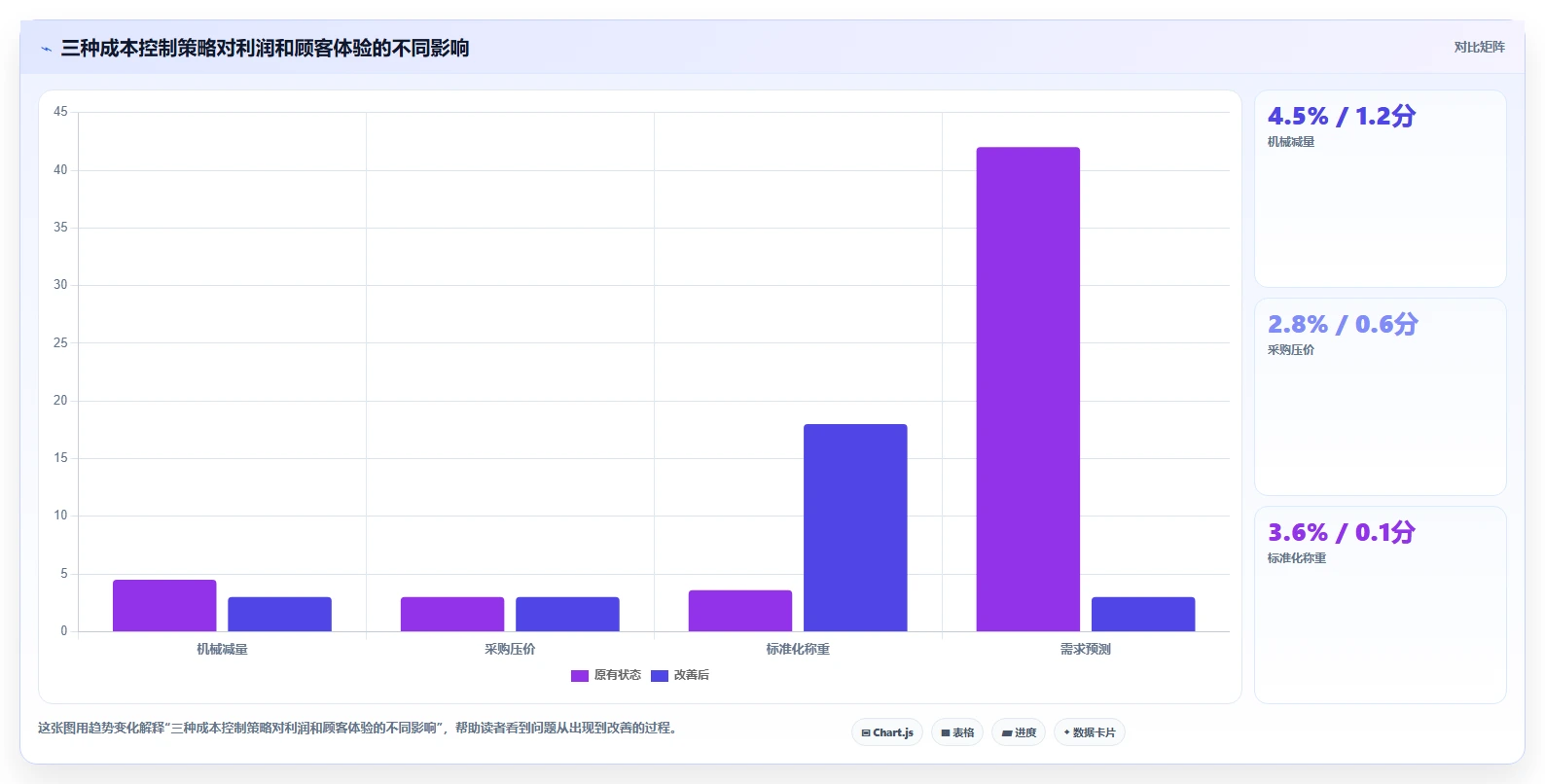This screenshot has width=1545, height=784.
Task: Open the 2.8% / 0.6分 card
Action: pos(1380,397)
